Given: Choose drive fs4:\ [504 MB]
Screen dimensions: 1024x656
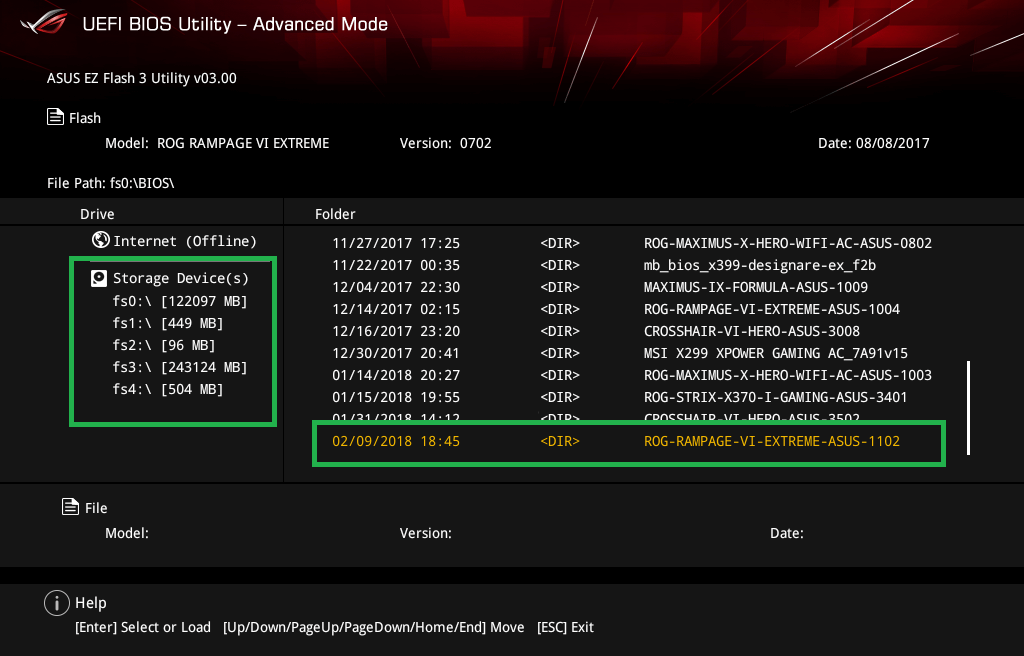Looking at the screenshot, I should point(168,389).
